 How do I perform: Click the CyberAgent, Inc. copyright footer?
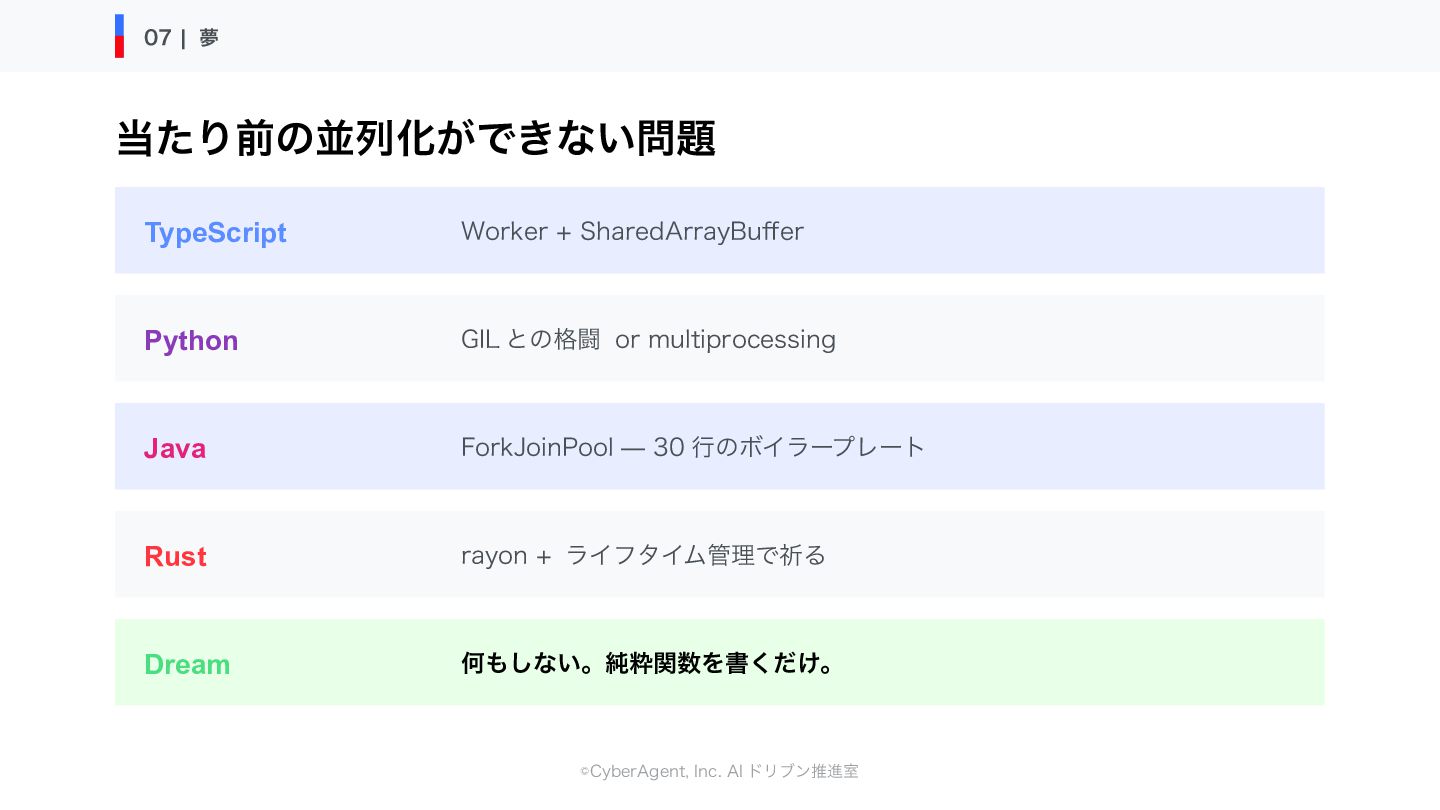[719, 771]
